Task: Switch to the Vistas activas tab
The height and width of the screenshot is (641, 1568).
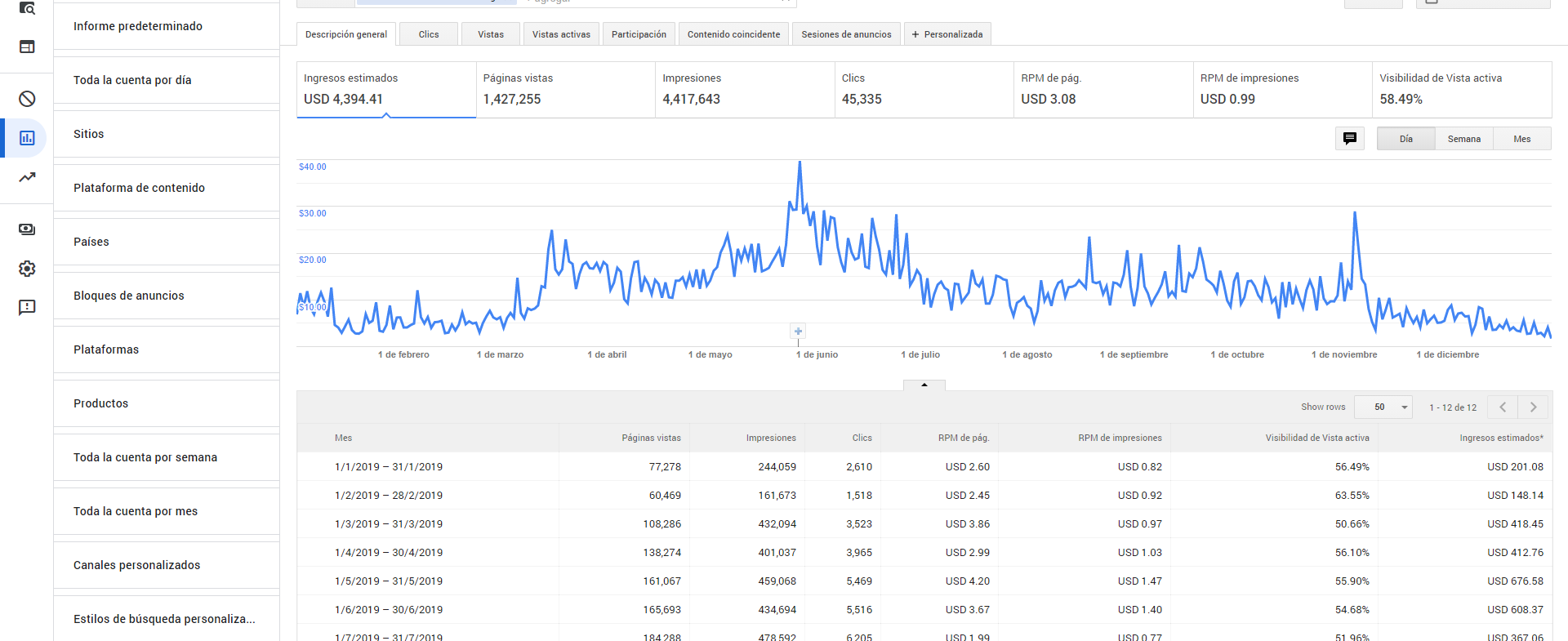Action: pos(561,34)
